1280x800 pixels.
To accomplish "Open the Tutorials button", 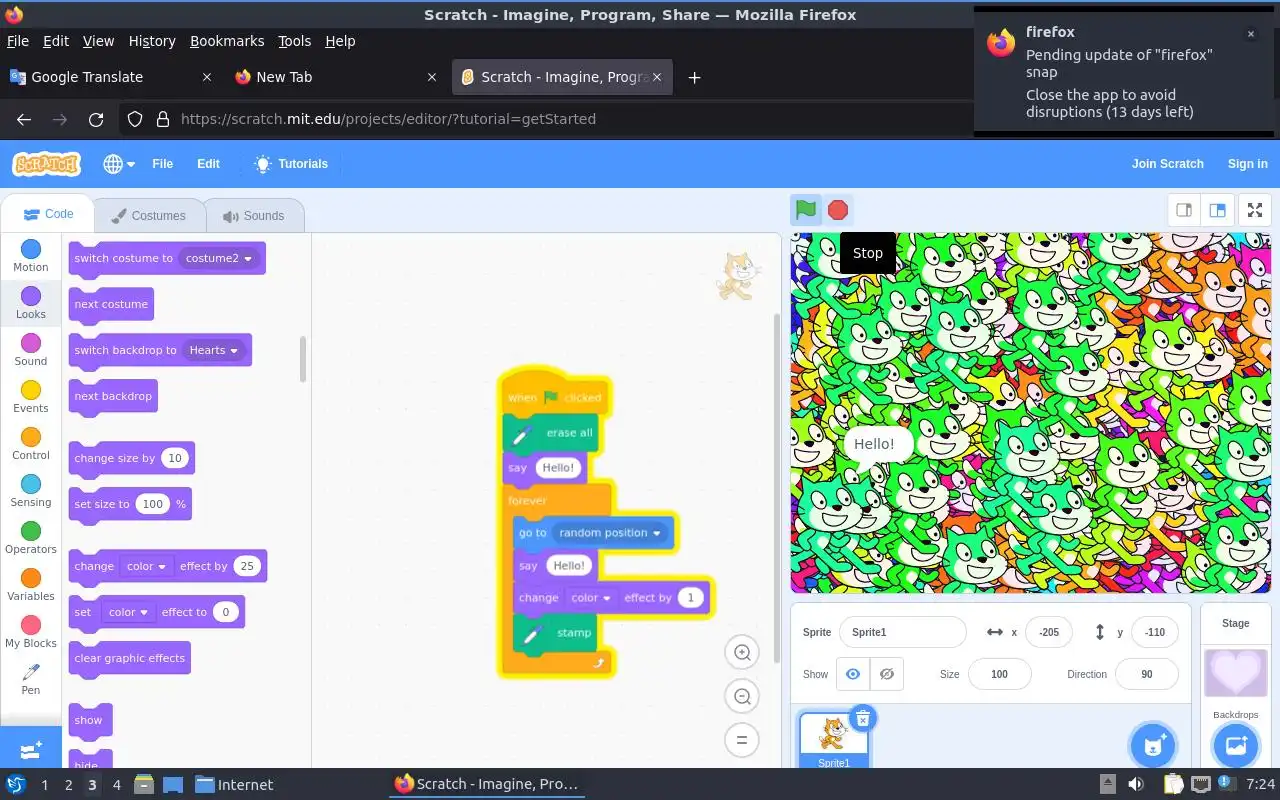I will 291,164.
